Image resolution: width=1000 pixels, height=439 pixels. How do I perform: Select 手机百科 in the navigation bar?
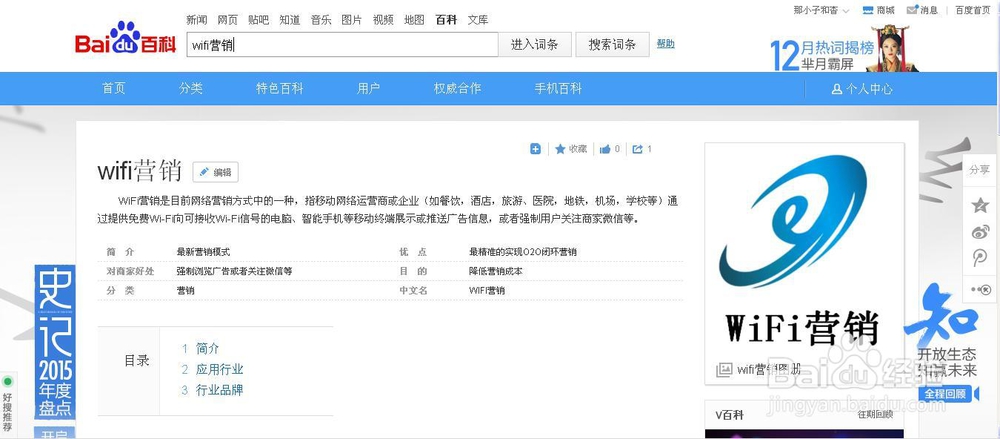(558, 89)
